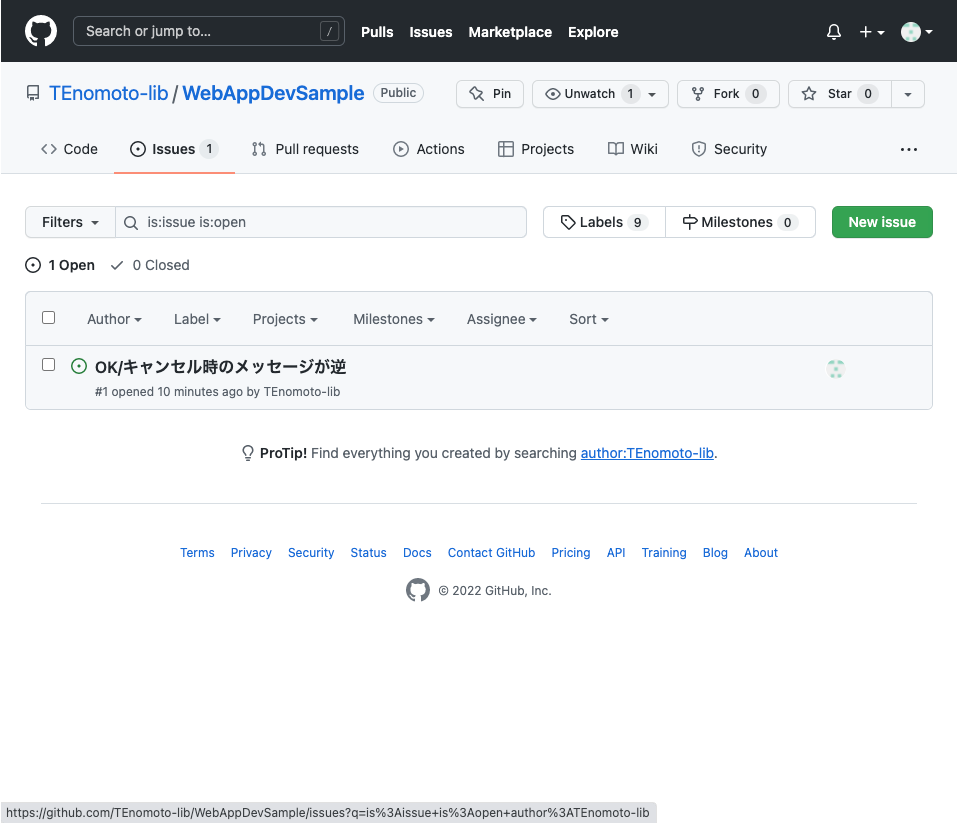The image size is (957, 824).
Task: Open the Wiki tab
Action: point(632,149)
